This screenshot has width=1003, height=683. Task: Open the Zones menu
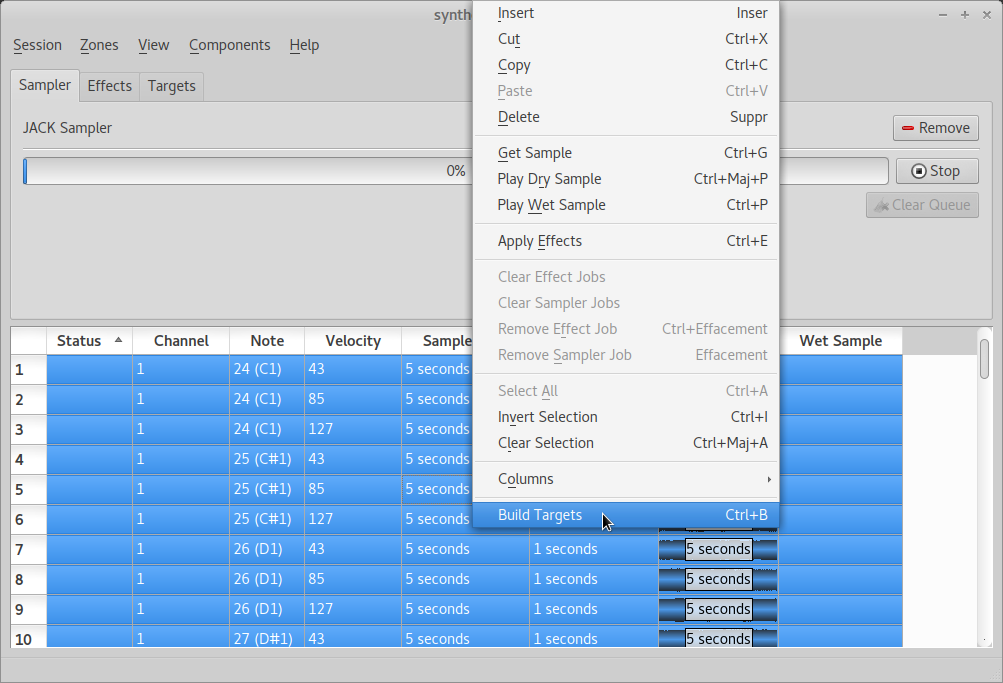(99, 45)
